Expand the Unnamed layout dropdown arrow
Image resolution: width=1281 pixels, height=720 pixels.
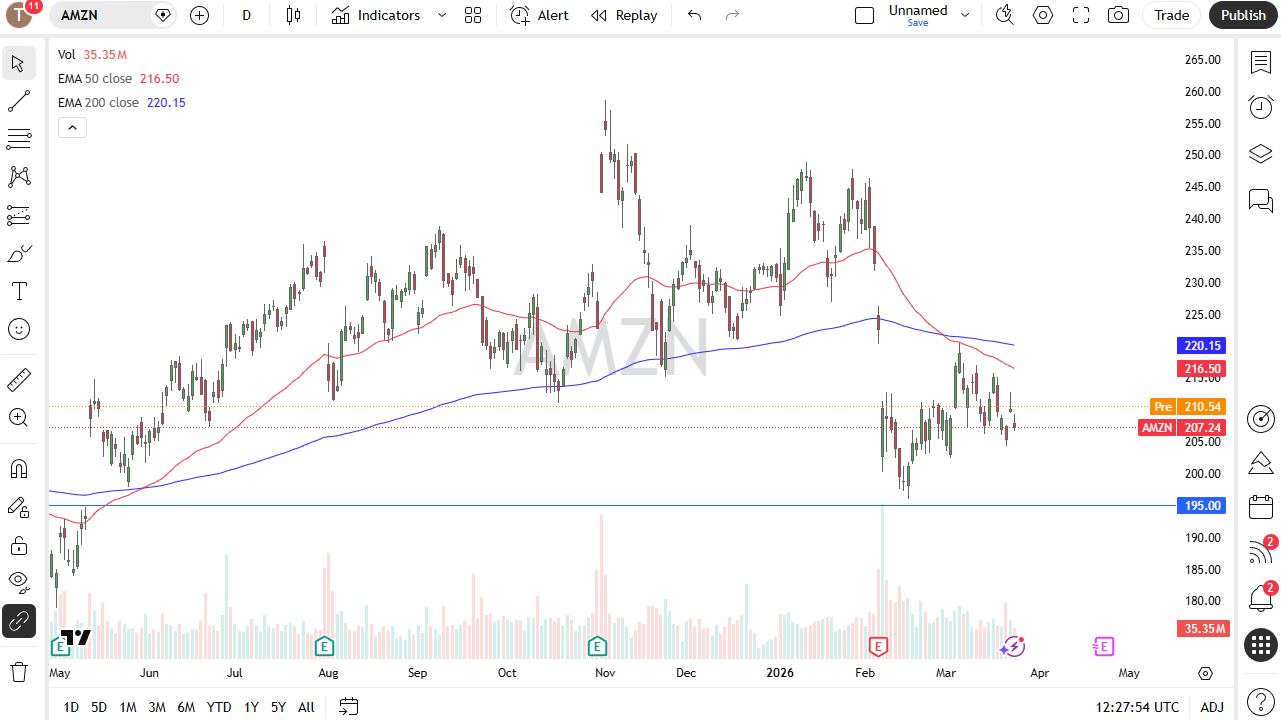click(965, 15)
